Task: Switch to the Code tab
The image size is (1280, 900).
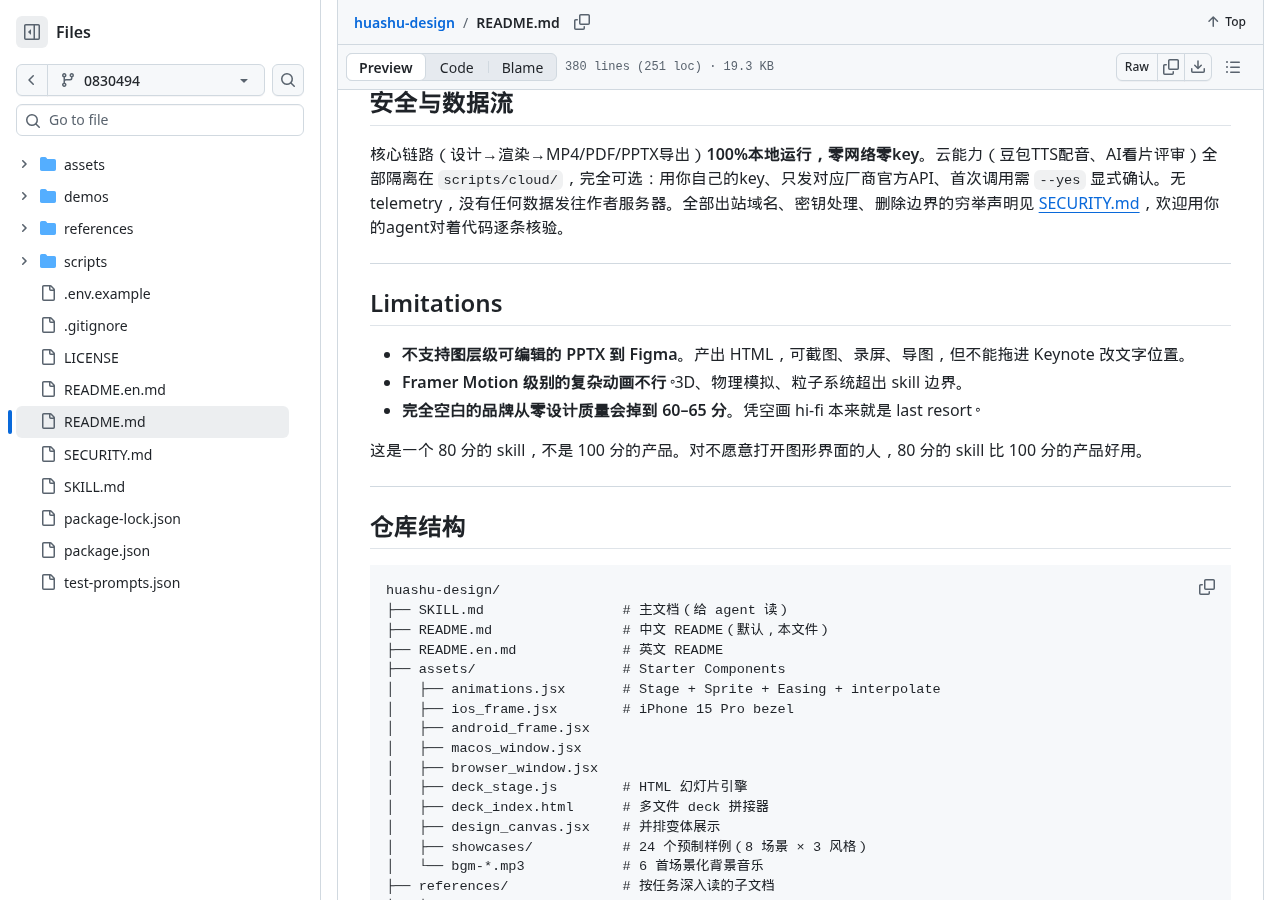Action: [456, 67]
